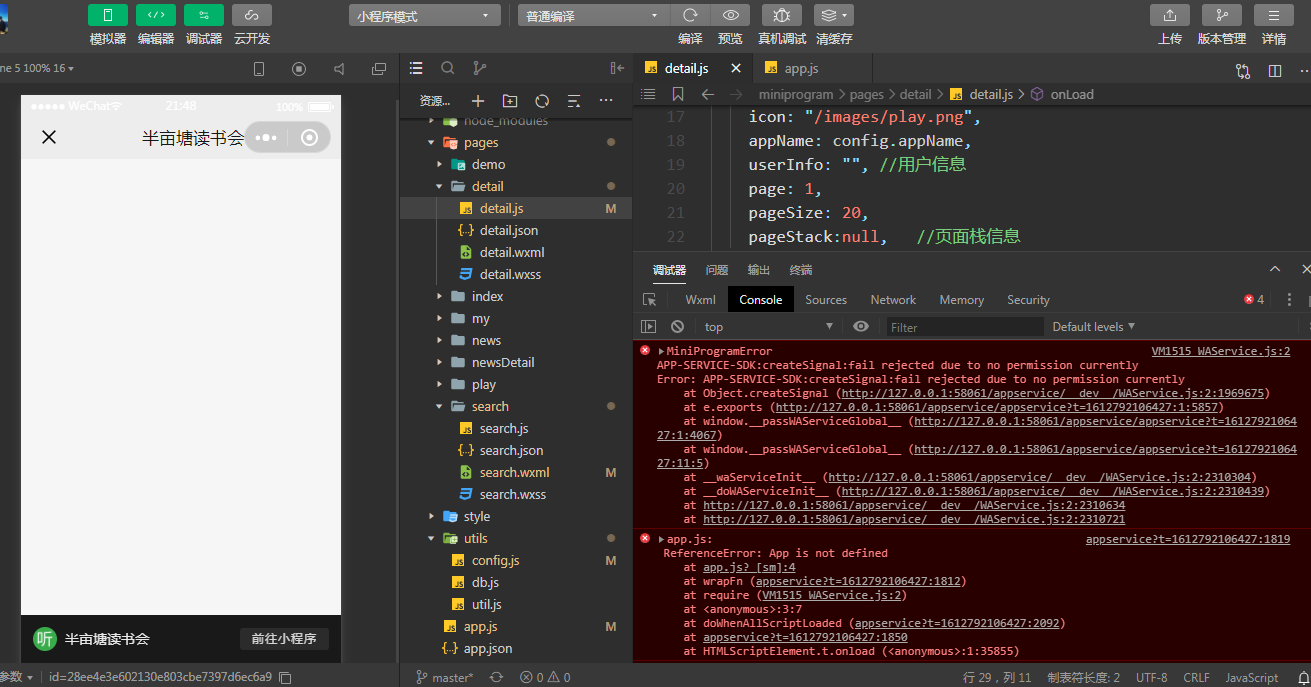Screen dimensions: 1311x687
Task: Switch to the app.js editor tab
Action: [802, 69]
